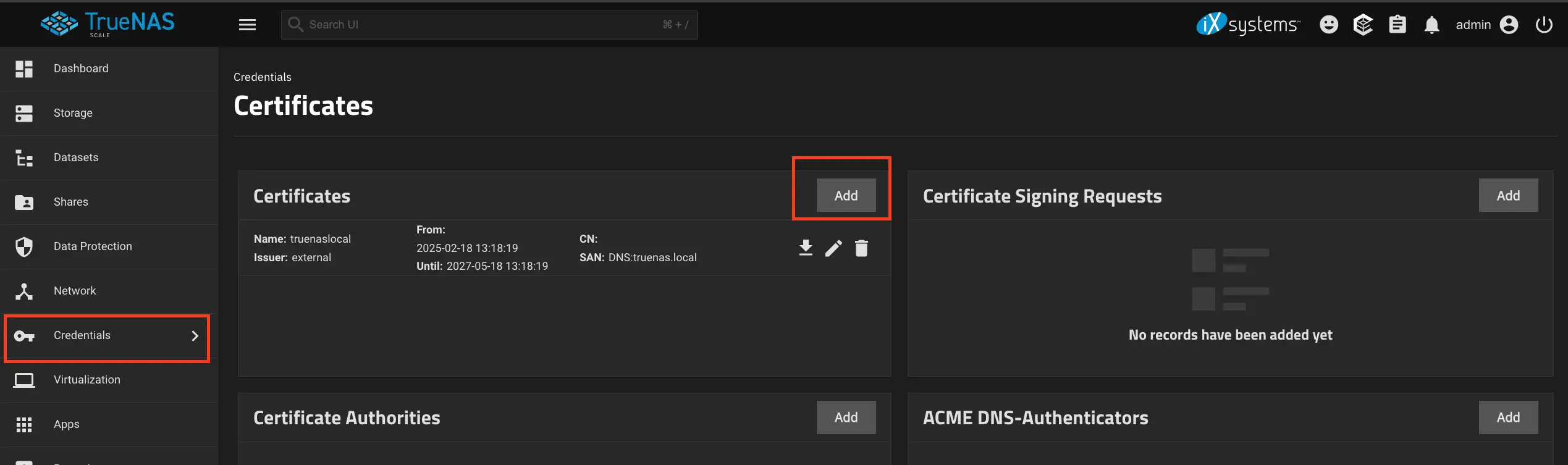This screenshot has height=465, width=1568.
Task: Edit the truenaslocal certificate
Action: (833, 248)
